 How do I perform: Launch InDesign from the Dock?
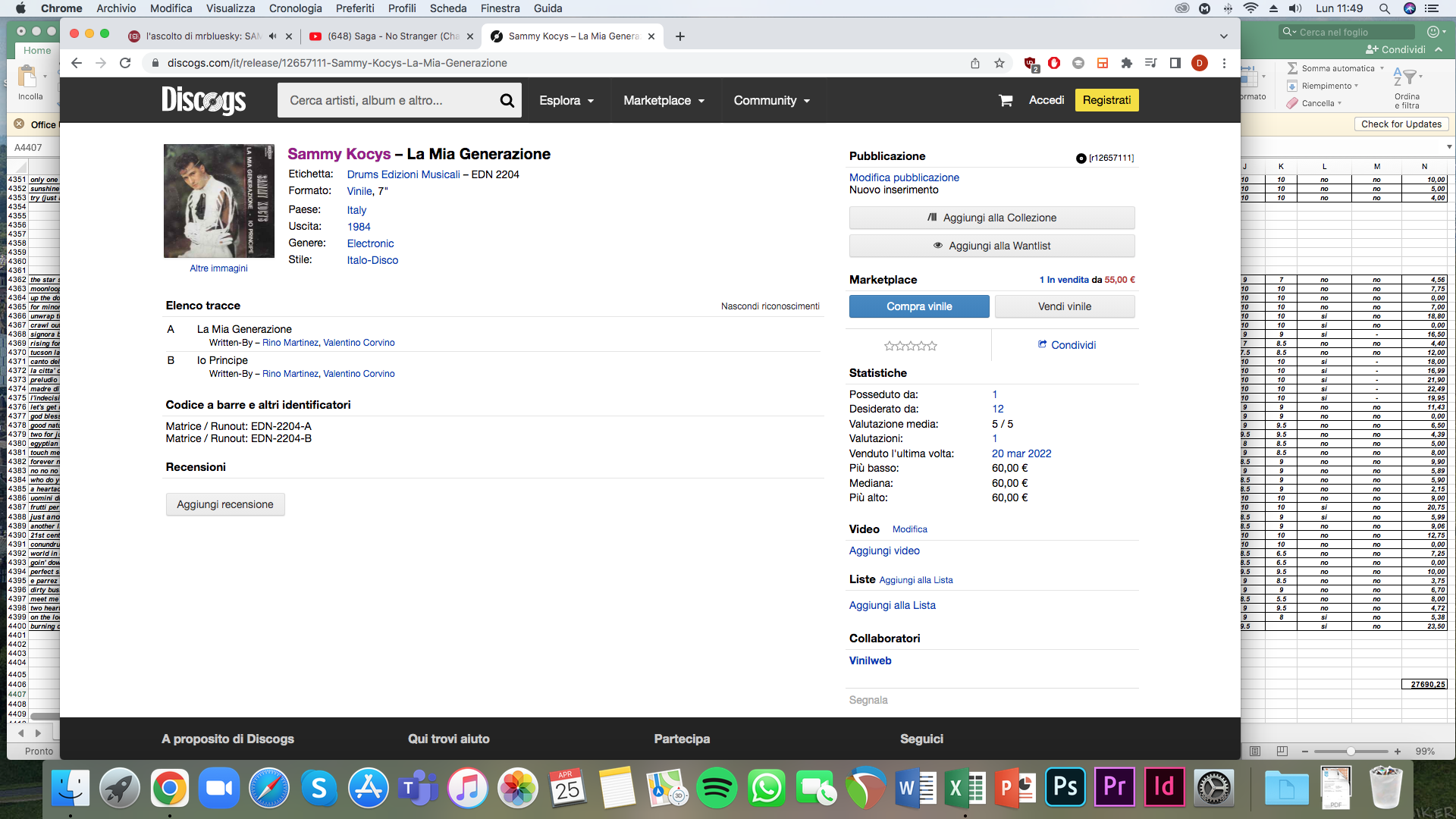[1164, 787]
